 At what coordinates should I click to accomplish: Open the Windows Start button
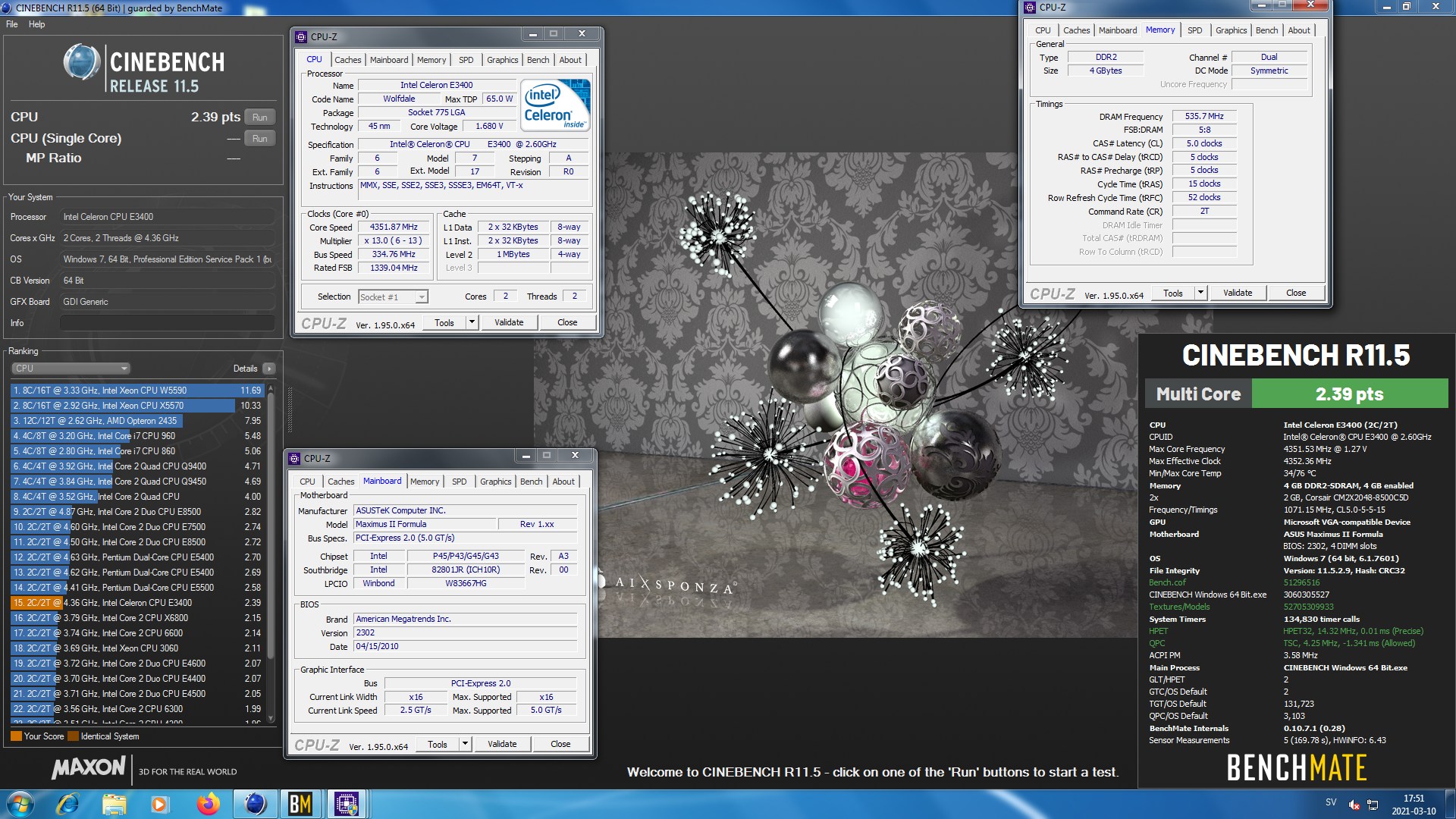[20, 804]
